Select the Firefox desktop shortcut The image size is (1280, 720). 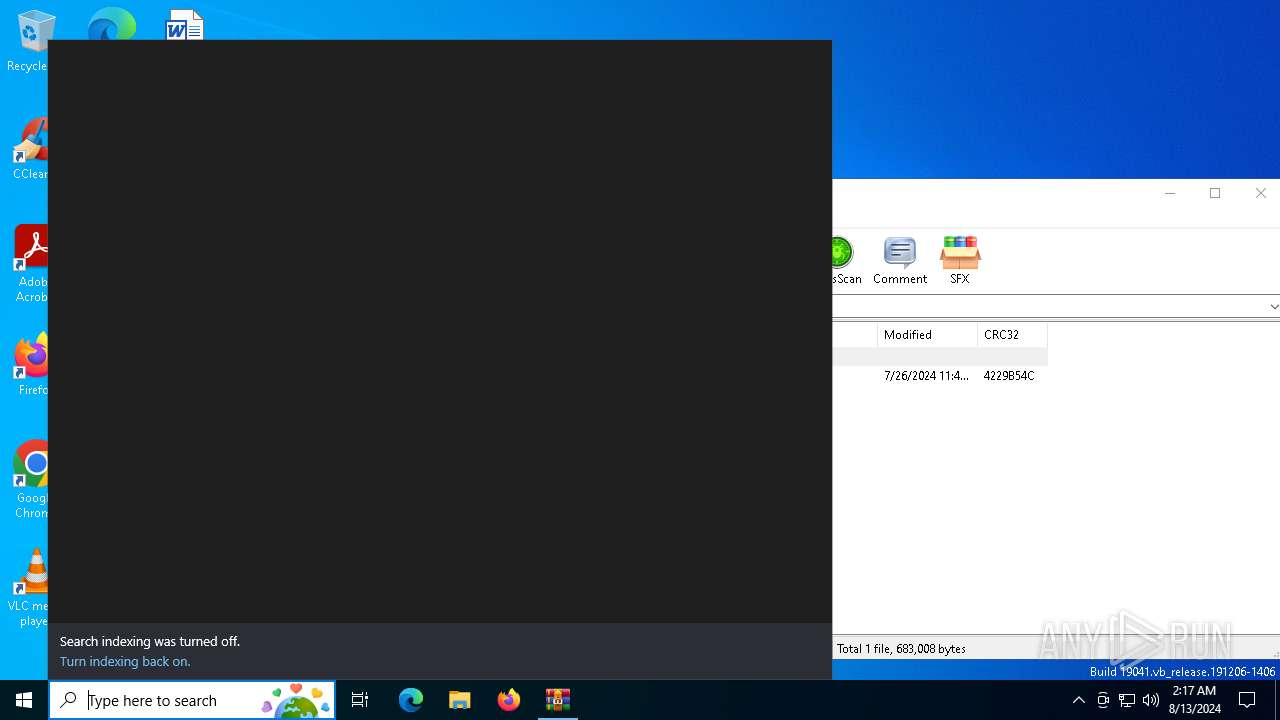pyautogui.click(x=32, y=365)
